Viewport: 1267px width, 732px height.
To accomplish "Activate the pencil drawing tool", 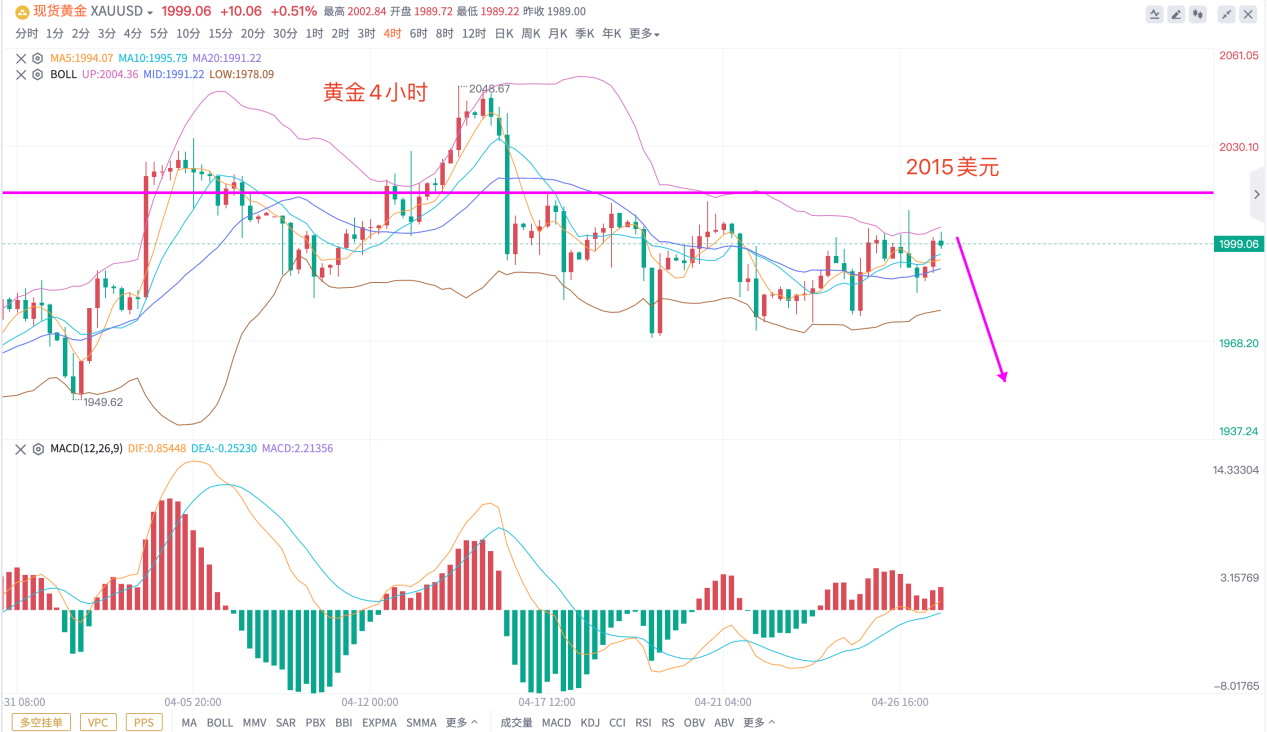I will coord(1176,14).
